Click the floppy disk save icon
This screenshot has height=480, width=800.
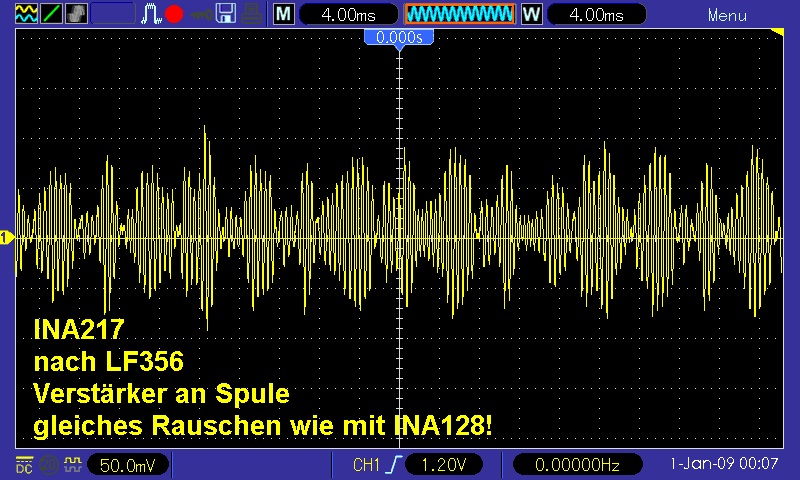pyautogui.click(x=226, y=14)
